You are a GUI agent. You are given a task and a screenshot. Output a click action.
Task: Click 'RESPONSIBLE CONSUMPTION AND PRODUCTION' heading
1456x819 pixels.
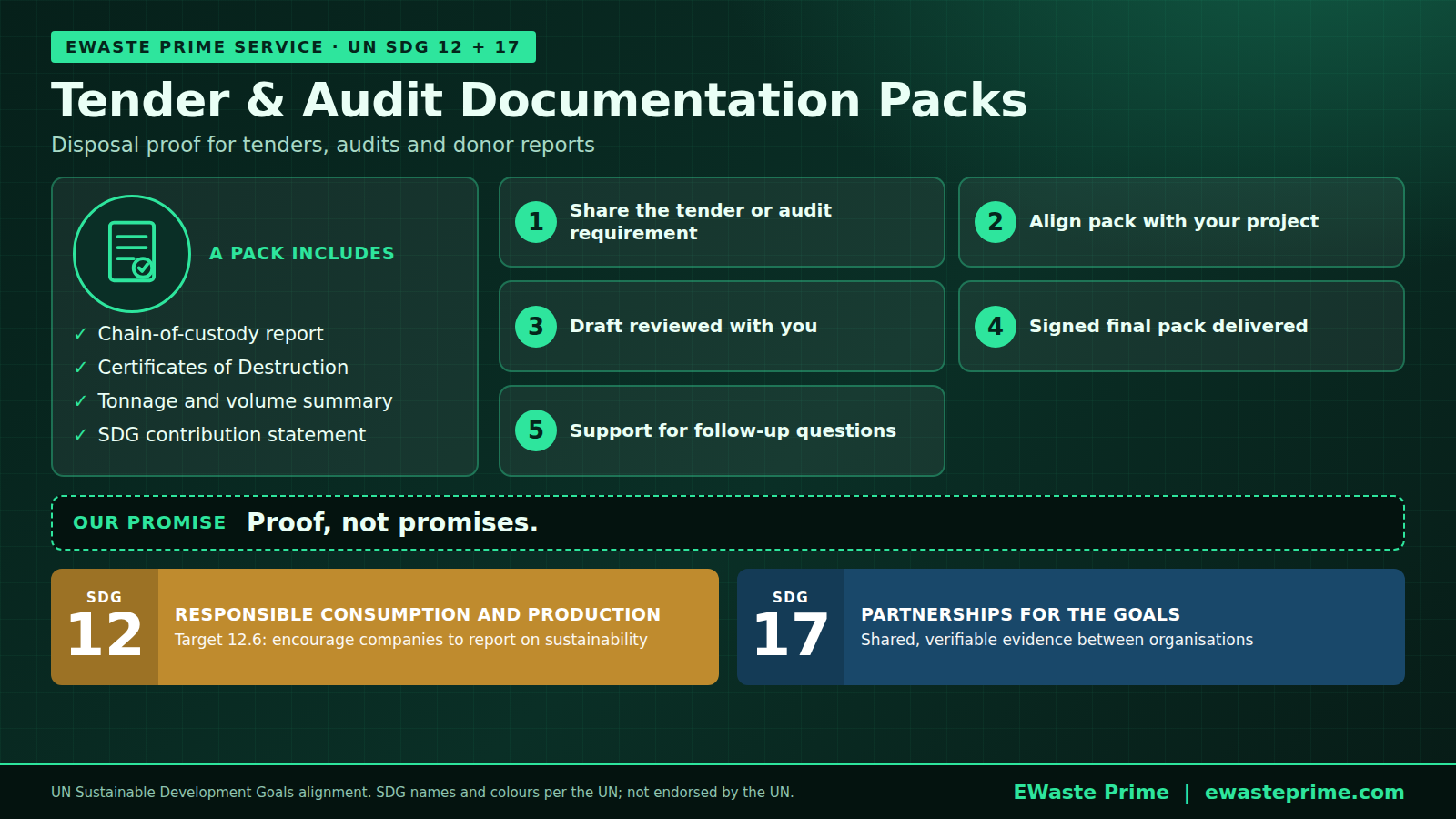[x=418, y=615]
